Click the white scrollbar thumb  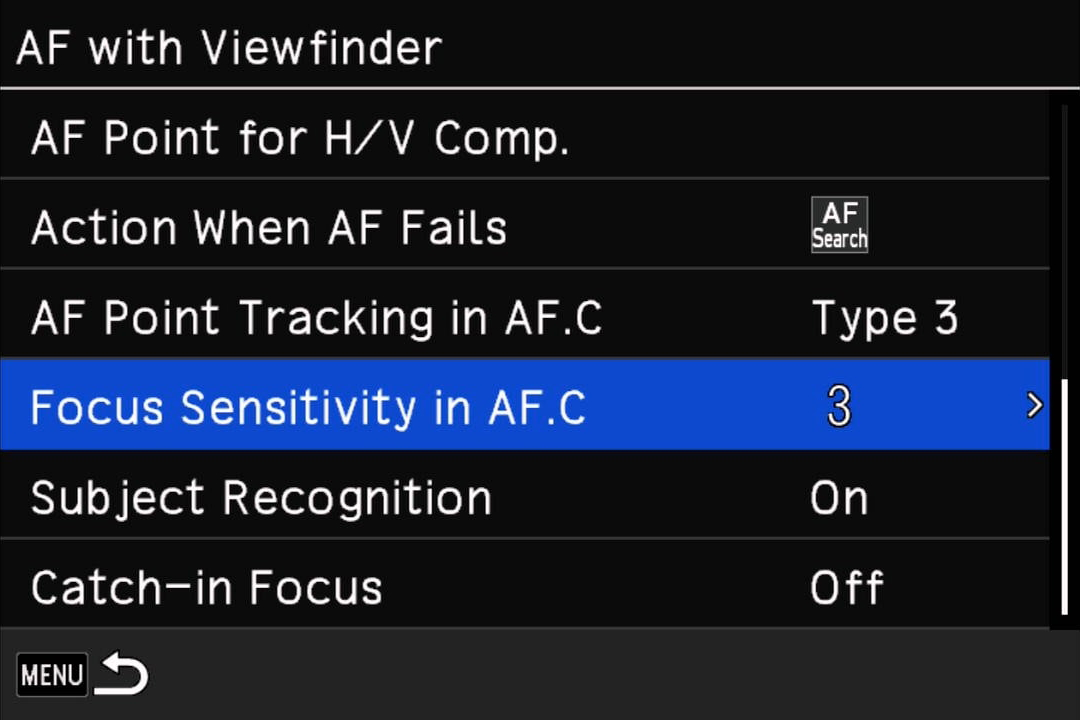pyautogui.click(x=1065, y=497)
